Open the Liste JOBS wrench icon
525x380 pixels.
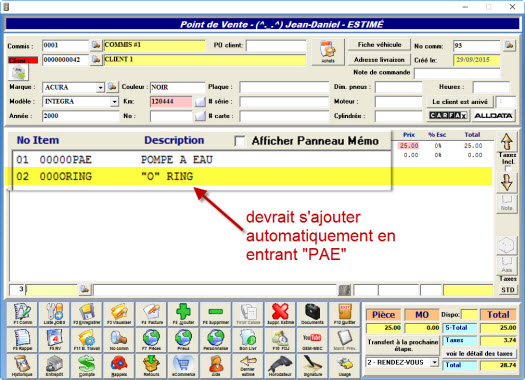coord(55,314)
